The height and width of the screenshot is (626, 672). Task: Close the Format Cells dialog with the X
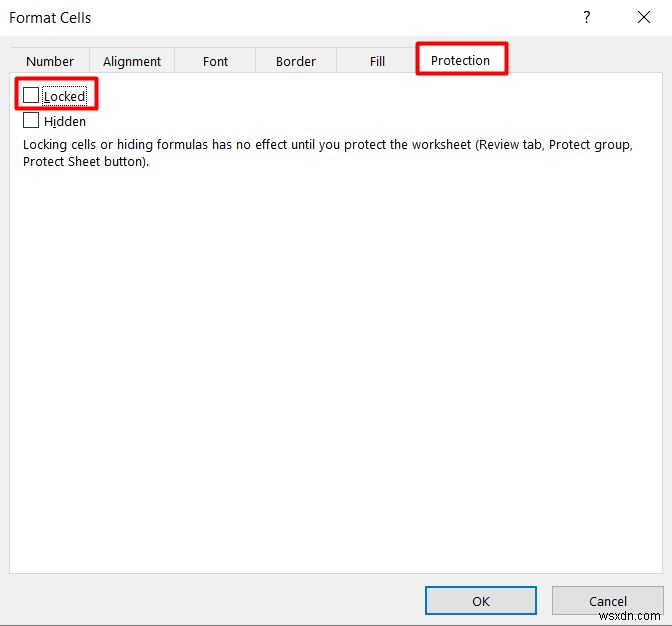644,17
